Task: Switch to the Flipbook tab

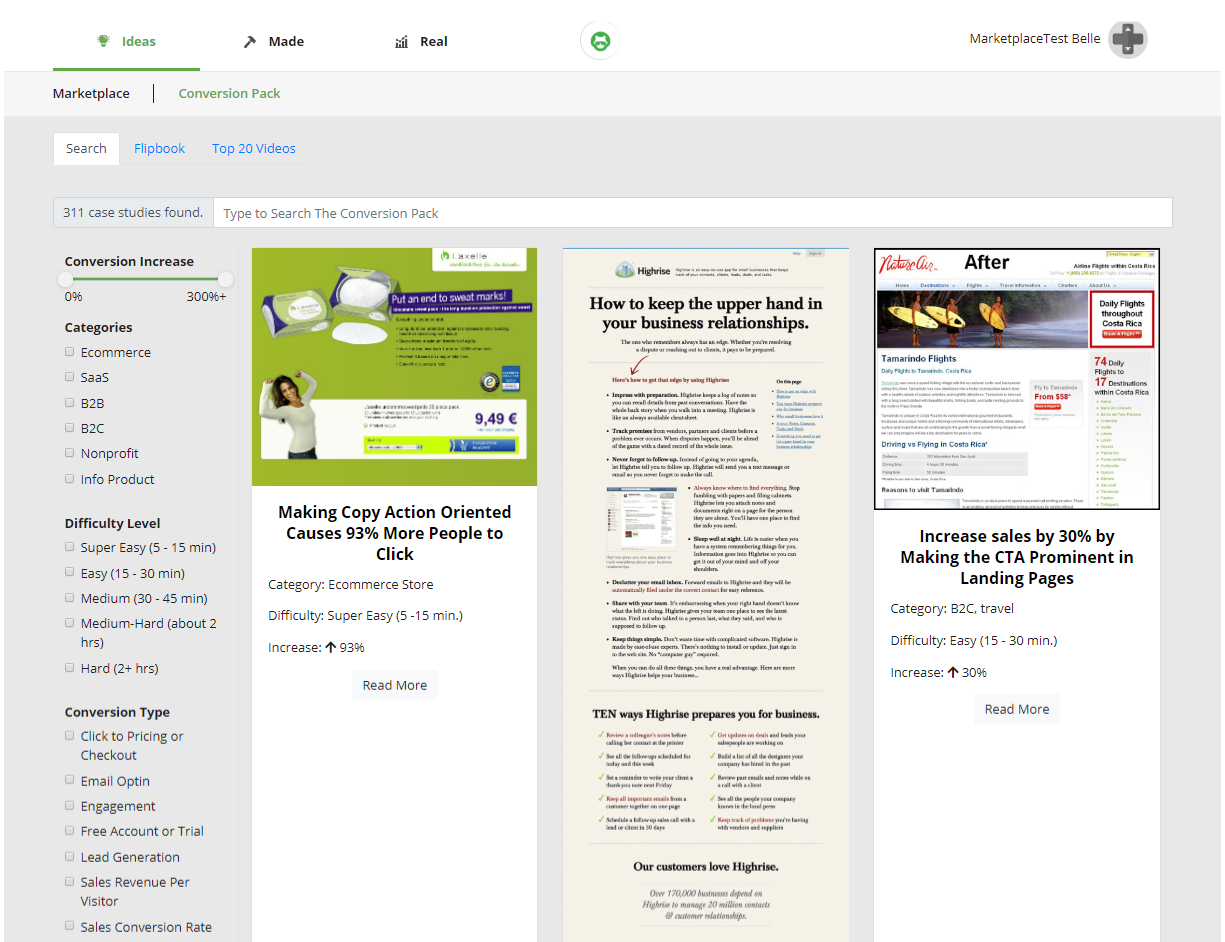Action: point(159,147)
